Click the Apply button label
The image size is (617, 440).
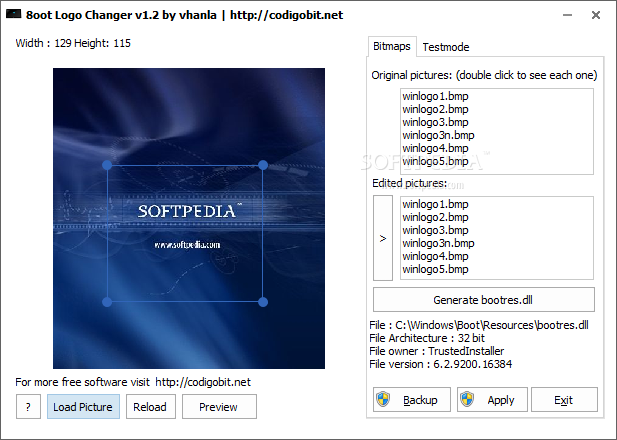point(501,400)
